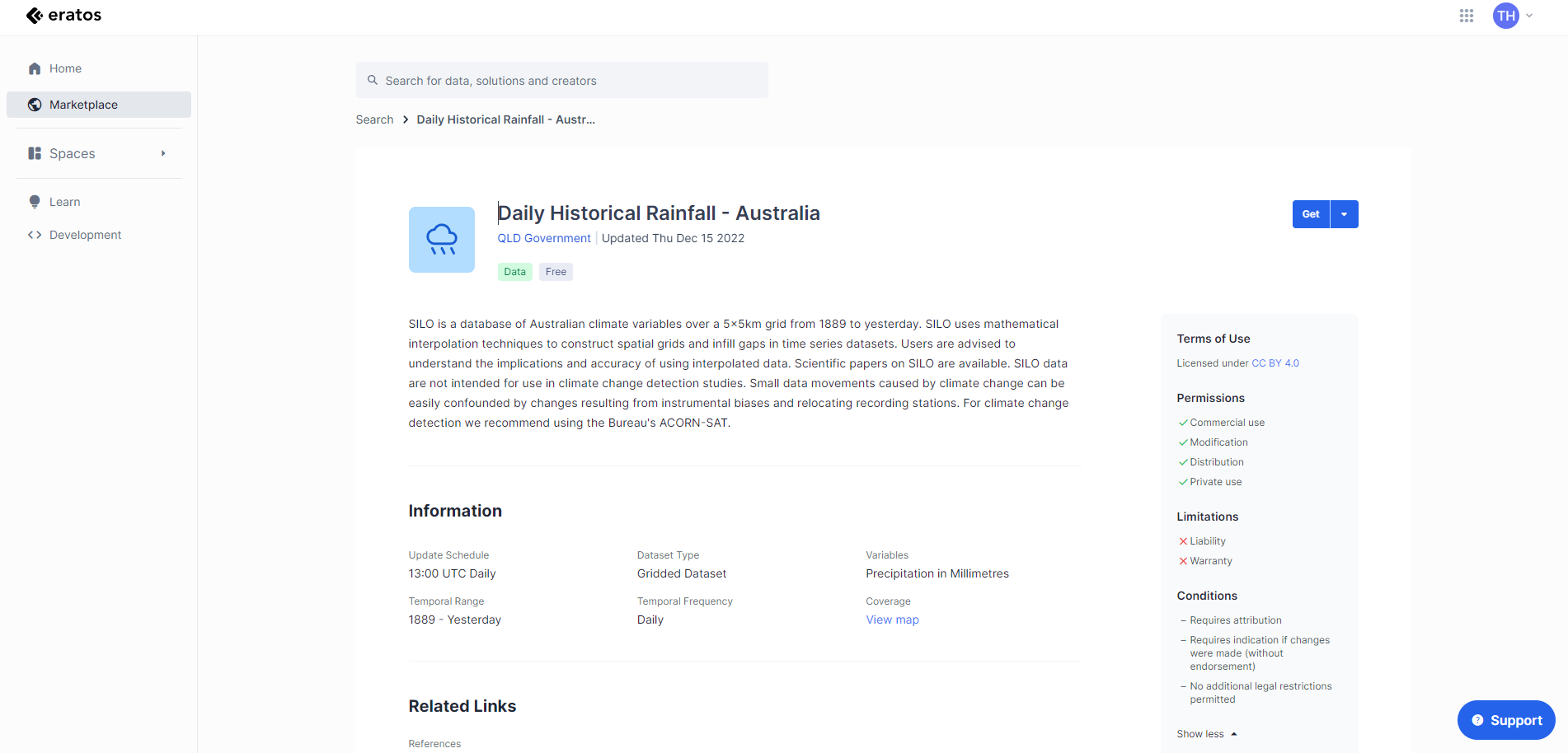The height and width of the screenshot is (753, 1568).
Task: Click the eratos logo
Action: (63, 15)
